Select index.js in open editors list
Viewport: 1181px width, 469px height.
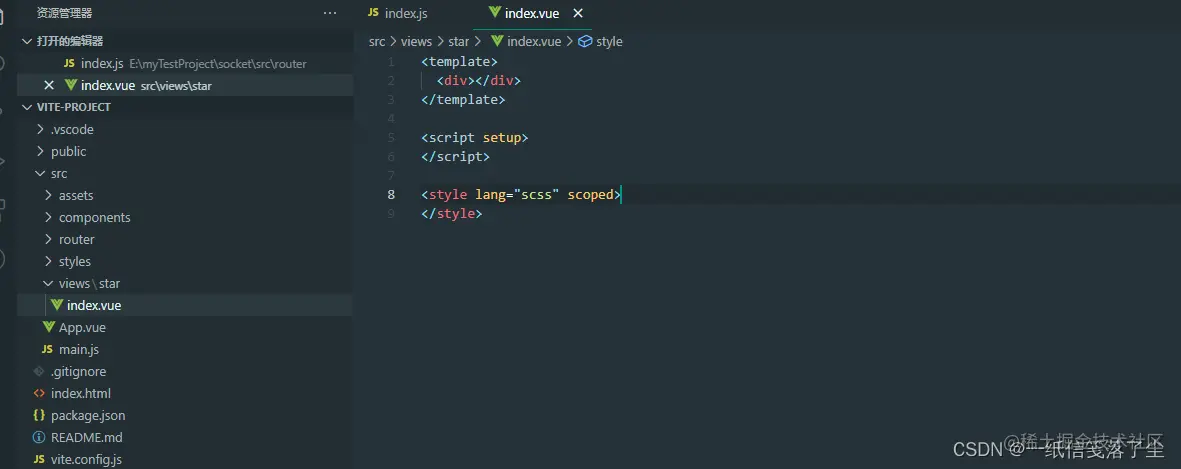[x=185, y=64]
